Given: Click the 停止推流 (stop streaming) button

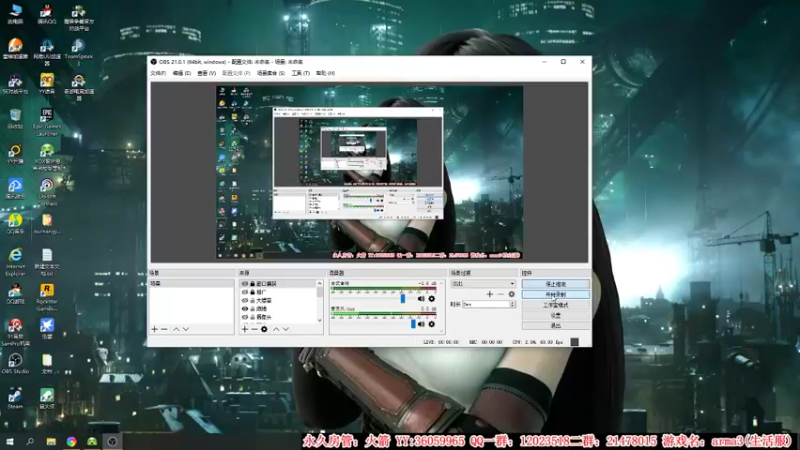Looking at the screenshot, I should pyautogui.click(x=556, y=284).
